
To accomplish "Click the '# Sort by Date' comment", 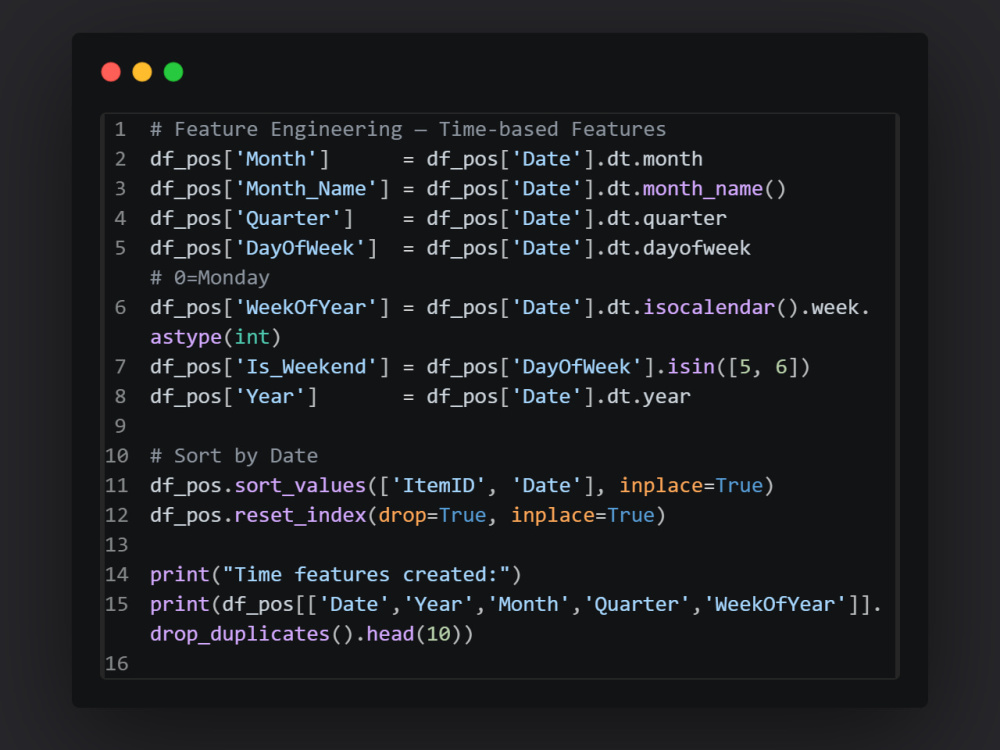I will (x=234, y=456).
